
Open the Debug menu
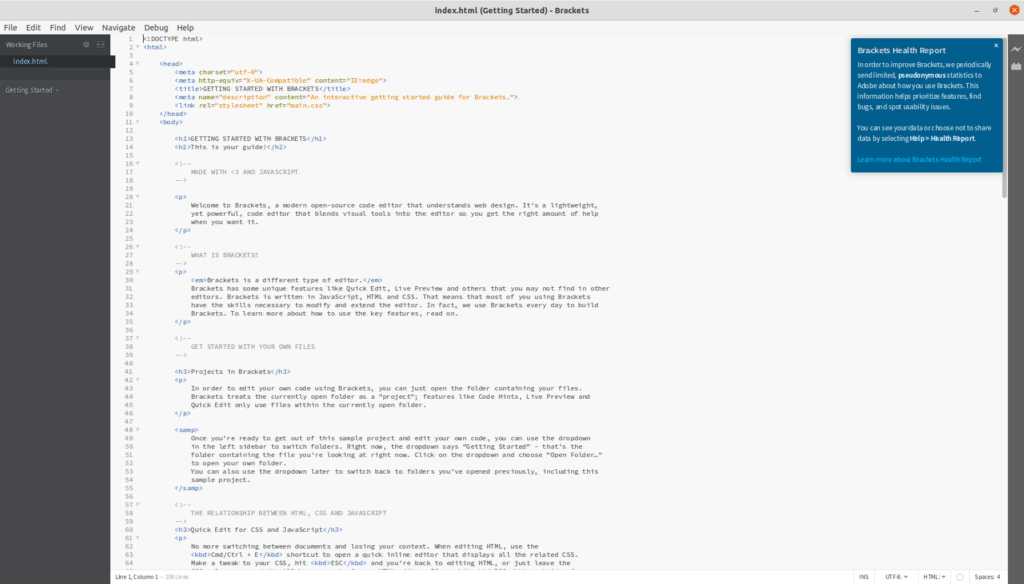155,27
